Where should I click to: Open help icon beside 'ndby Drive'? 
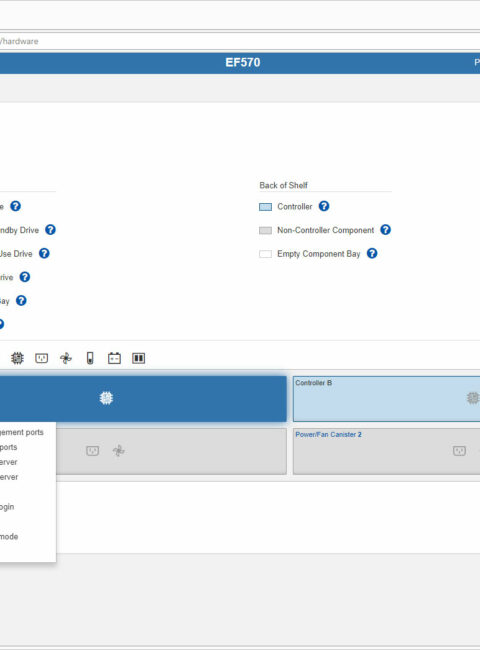[x=50, y=230]
